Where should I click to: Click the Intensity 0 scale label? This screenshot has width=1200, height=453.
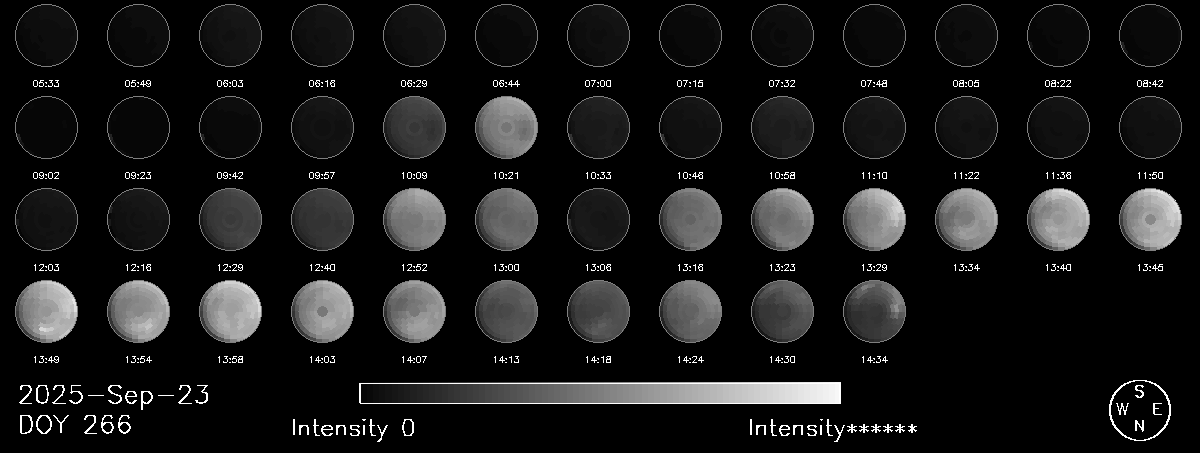tap(352, 428)
